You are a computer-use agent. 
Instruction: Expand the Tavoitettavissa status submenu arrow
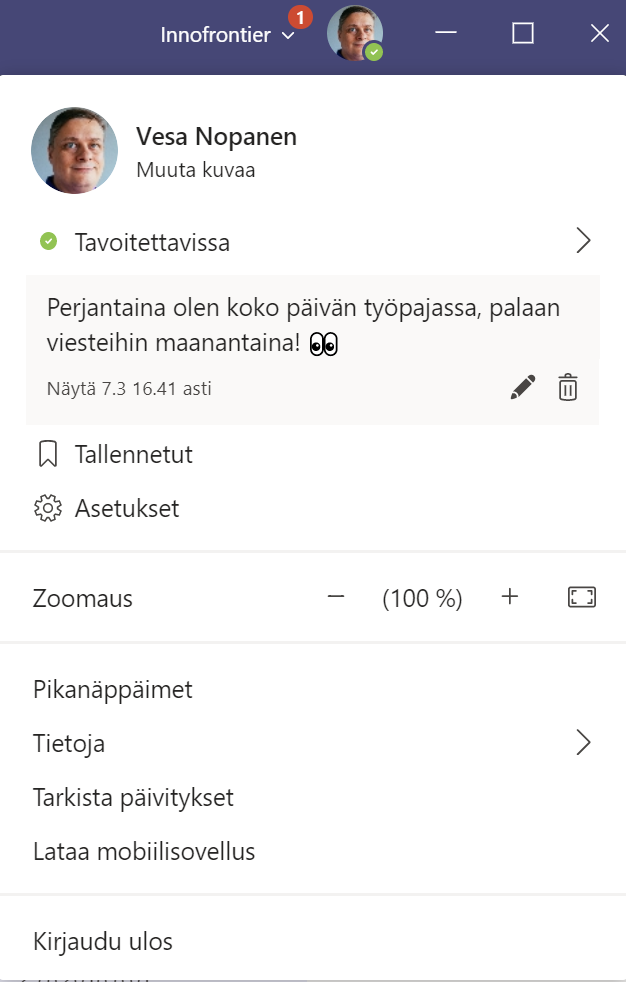pyautogui.click(x=584, y=241)
